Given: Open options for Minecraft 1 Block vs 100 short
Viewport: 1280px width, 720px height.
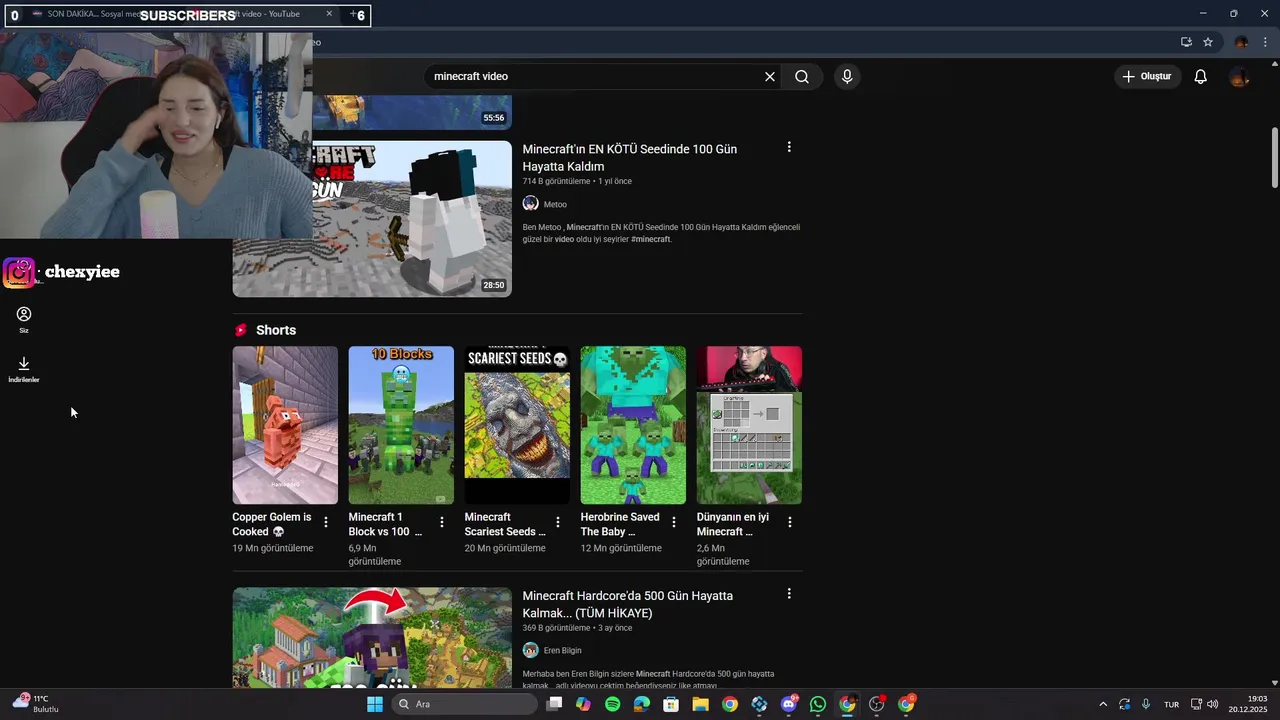Looking at the screenshot, I should (442, 522).
